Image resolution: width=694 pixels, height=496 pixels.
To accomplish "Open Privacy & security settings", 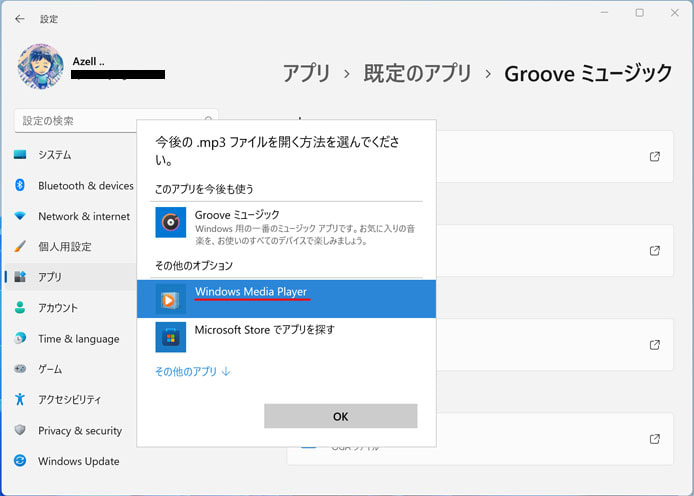I will point(80,431).
